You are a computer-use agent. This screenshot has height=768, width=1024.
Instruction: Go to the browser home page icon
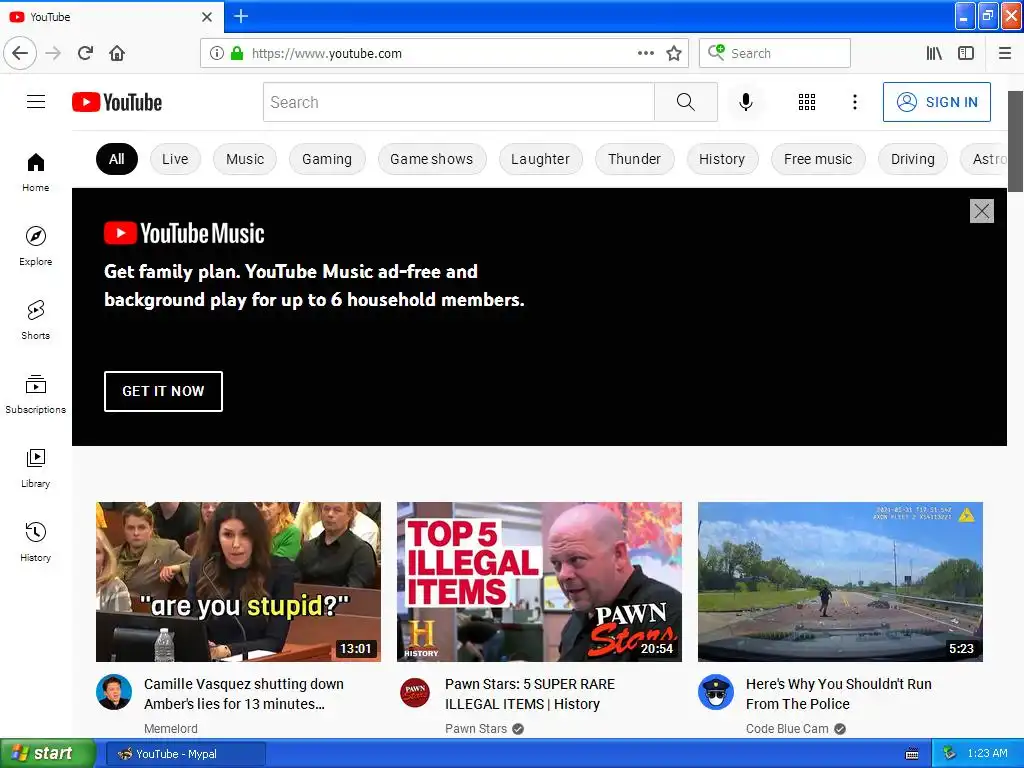(x=117, y=53)
